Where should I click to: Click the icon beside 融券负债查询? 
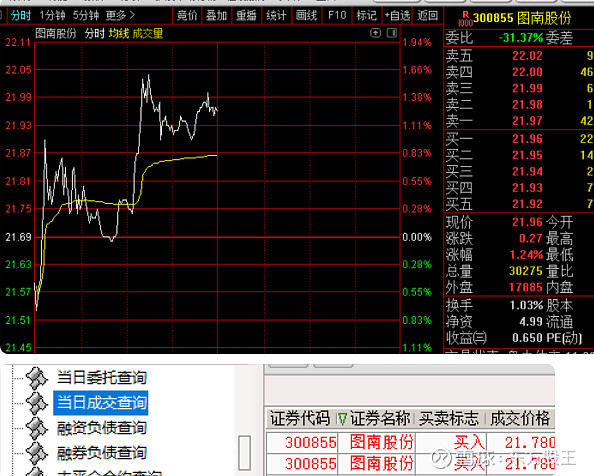pos(36,453)
